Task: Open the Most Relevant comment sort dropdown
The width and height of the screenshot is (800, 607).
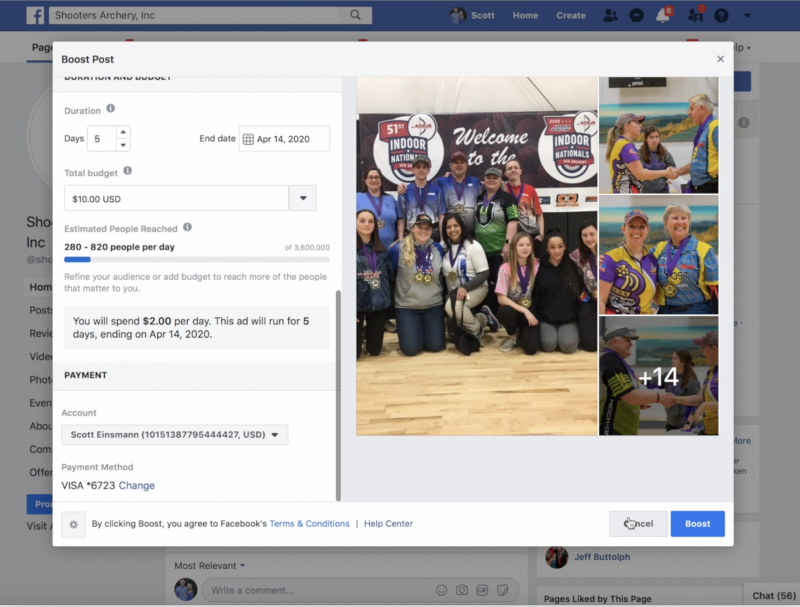Action: point(210,566)
